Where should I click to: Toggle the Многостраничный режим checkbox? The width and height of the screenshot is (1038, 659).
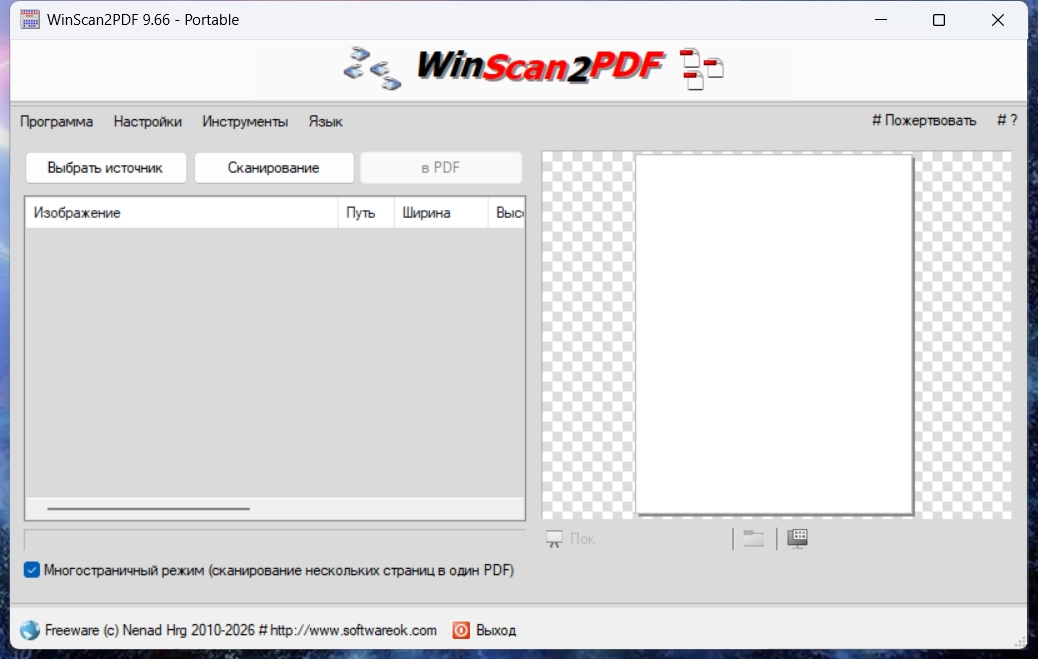coord(32,570)
